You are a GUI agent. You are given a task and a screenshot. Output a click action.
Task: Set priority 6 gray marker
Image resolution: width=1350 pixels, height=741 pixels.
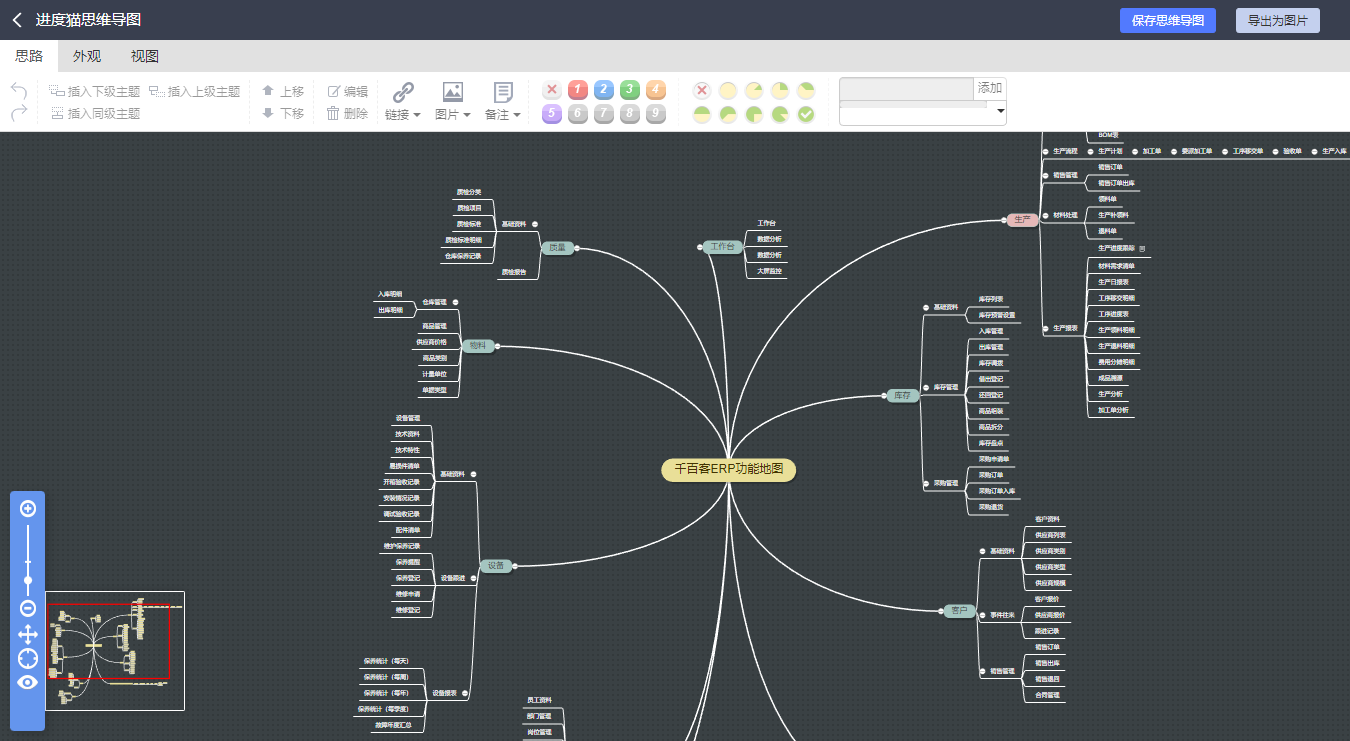[x=578, y=114]
